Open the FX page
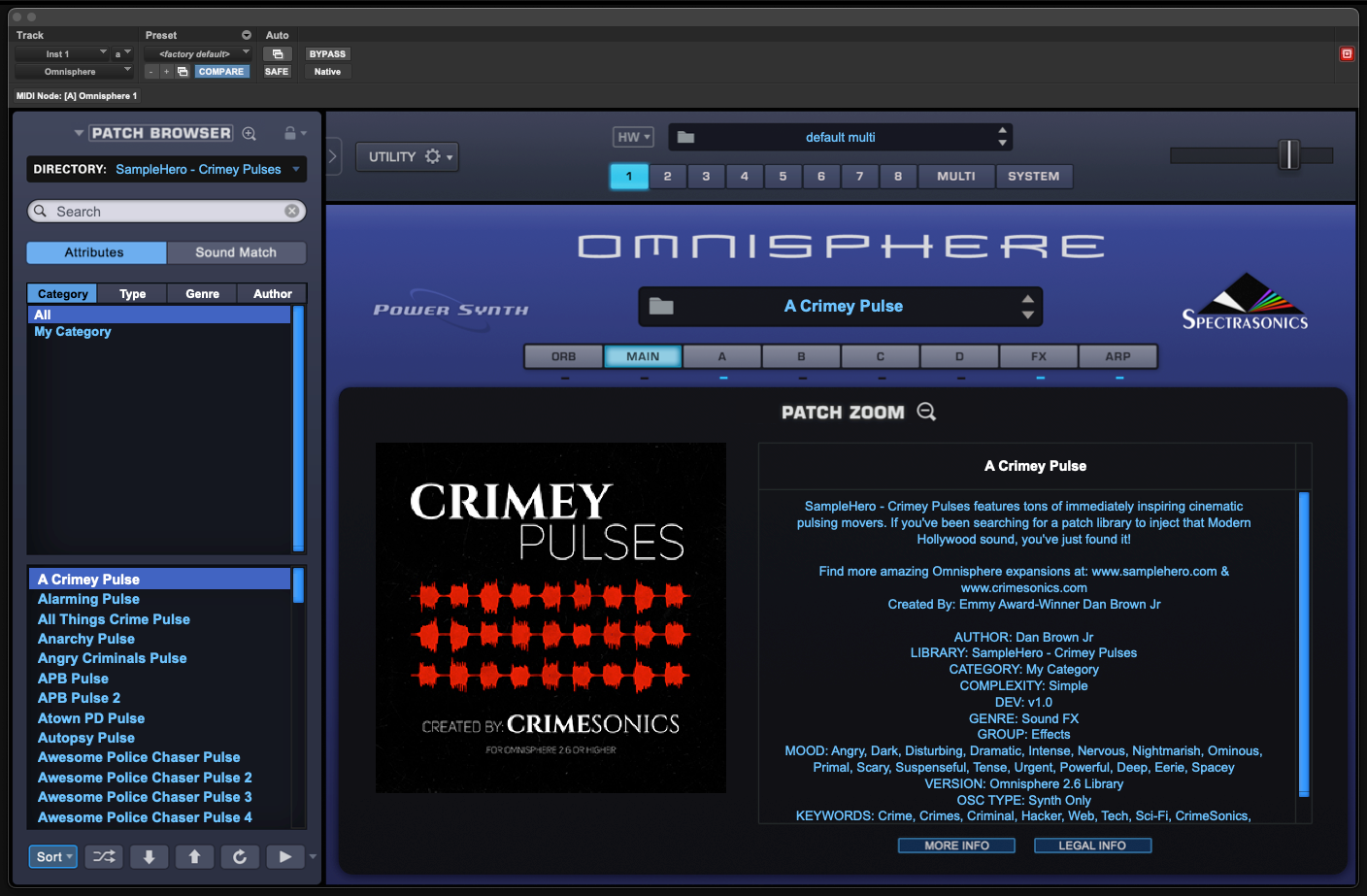 point(1039,356)
